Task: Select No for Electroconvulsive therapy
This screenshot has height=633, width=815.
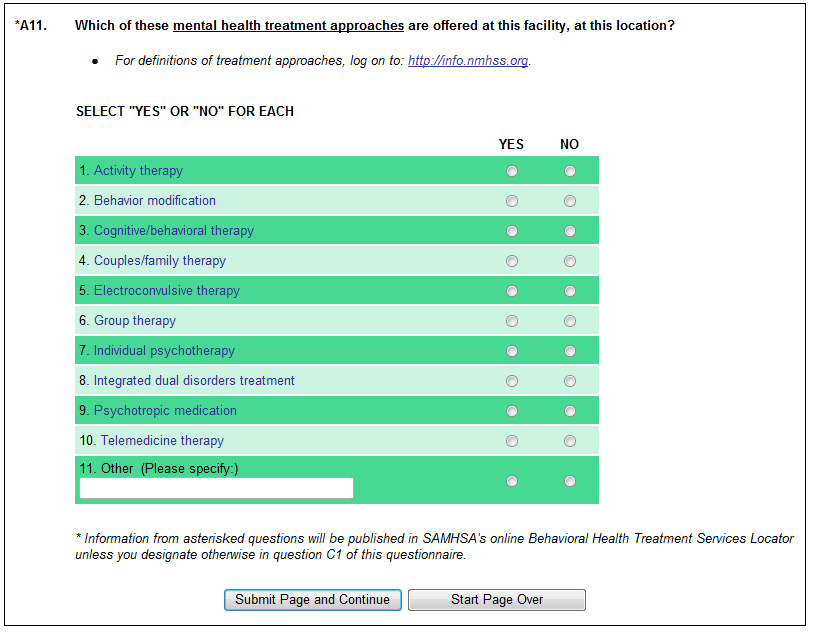Action: pos(570,291)
